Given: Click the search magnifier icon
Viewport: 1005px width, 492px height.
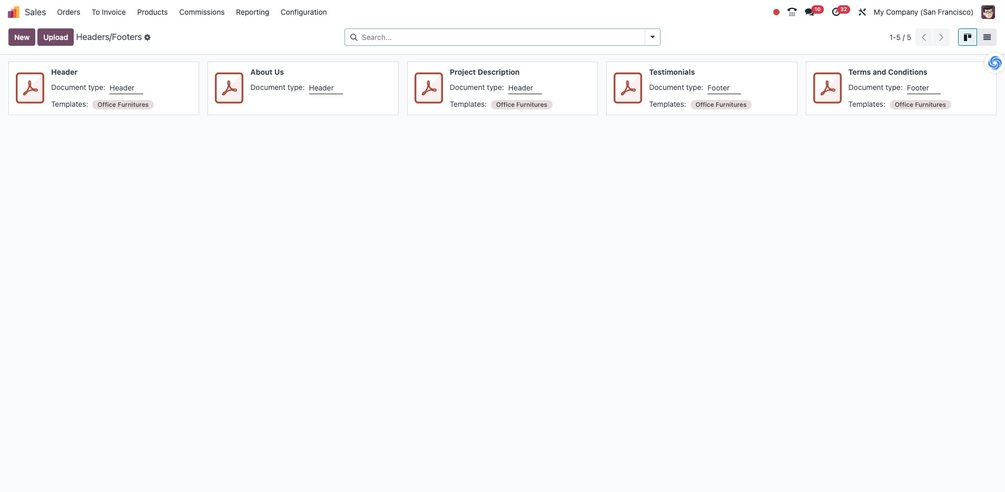Looking at the screenshot, I should [354, 37].
